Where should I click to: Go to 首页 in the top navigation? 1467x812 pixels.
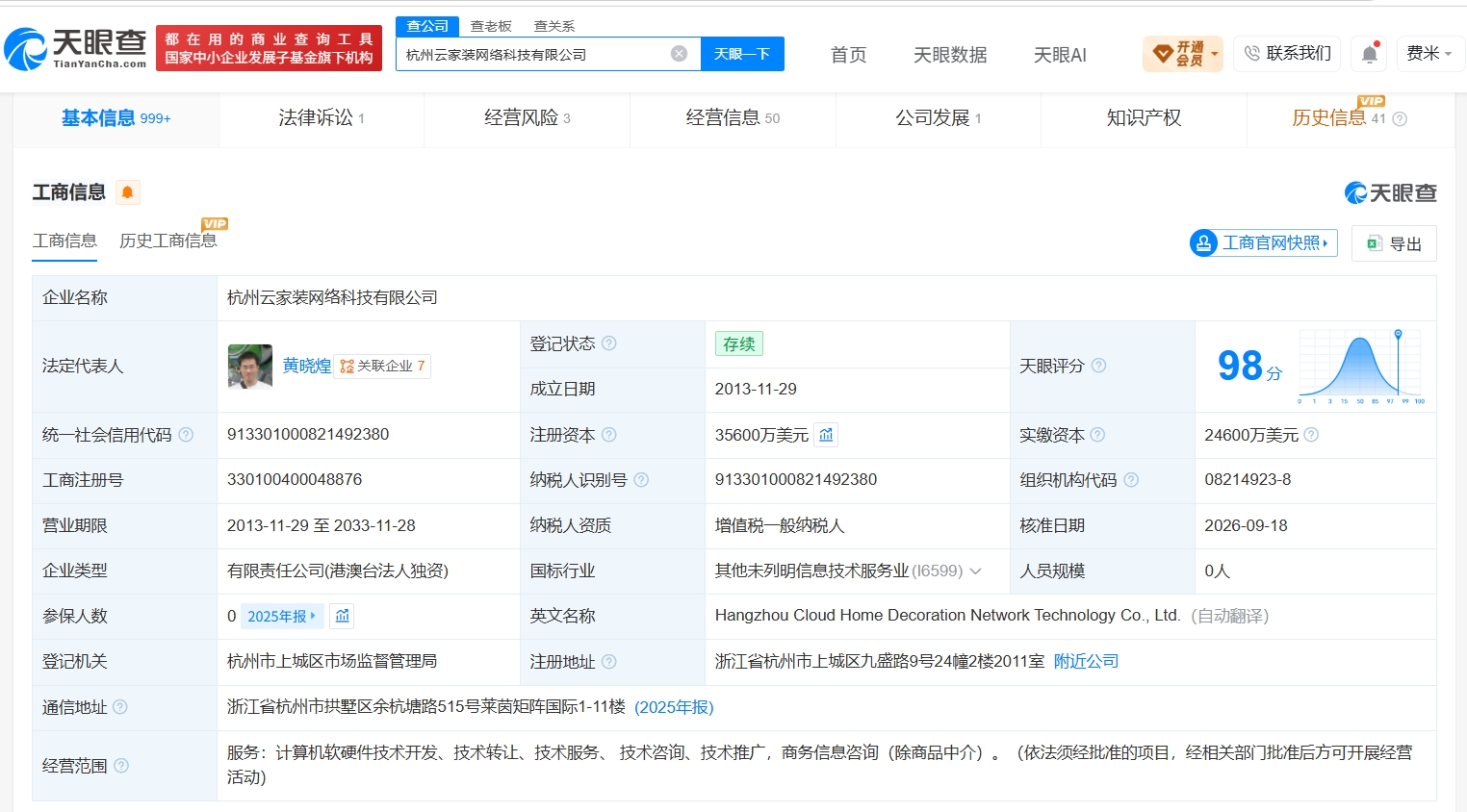coord(848,55)
